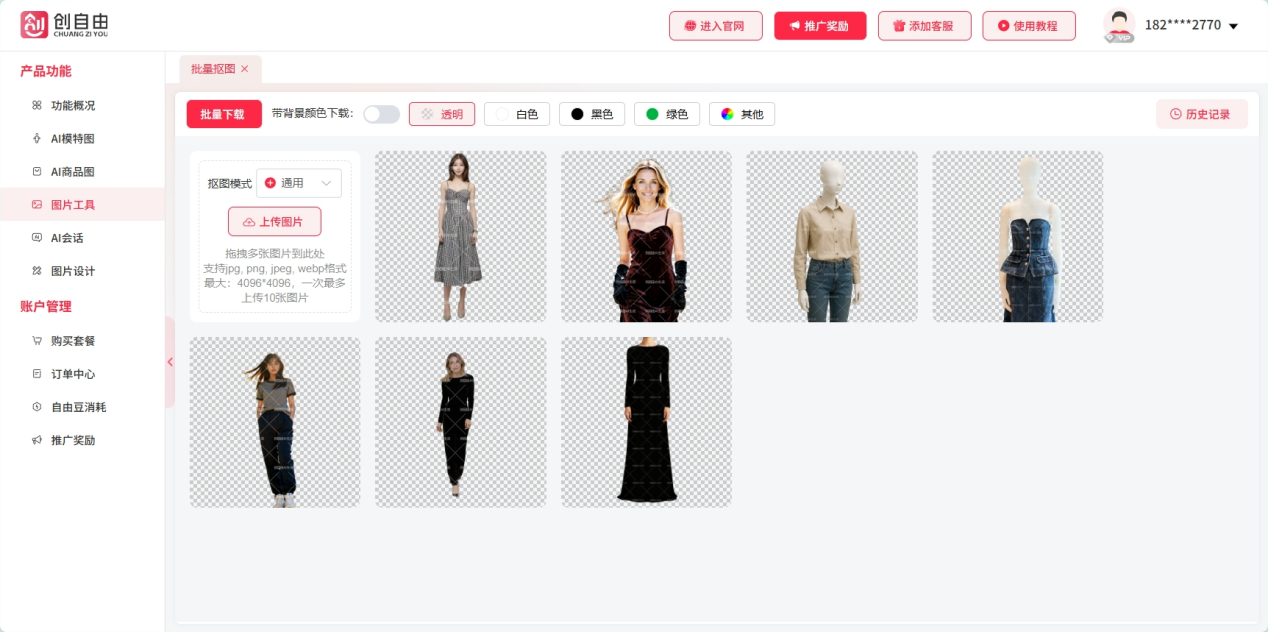This screenshot has height=632, width=1268.
Task: Click the black gown image thumbnail
Action: click(645, 421)
